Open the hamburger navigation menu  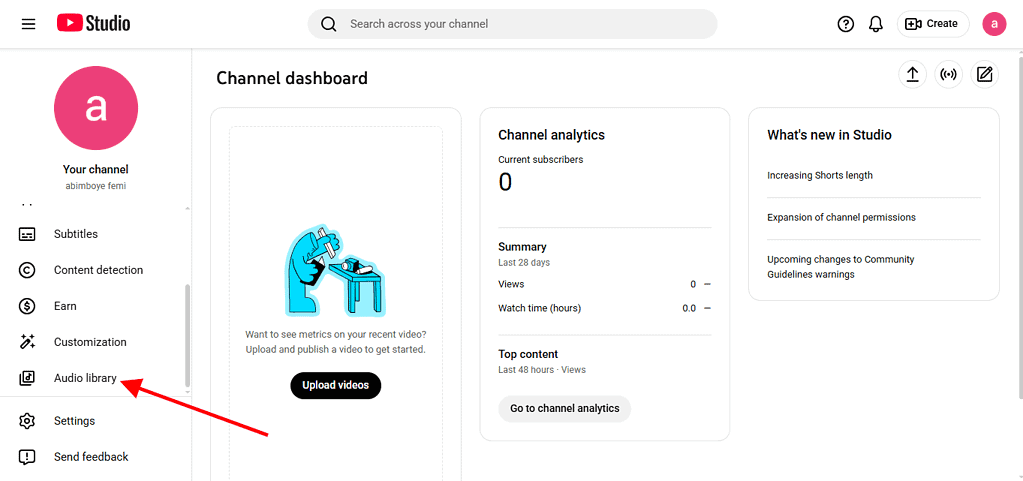tap(28, 24)
